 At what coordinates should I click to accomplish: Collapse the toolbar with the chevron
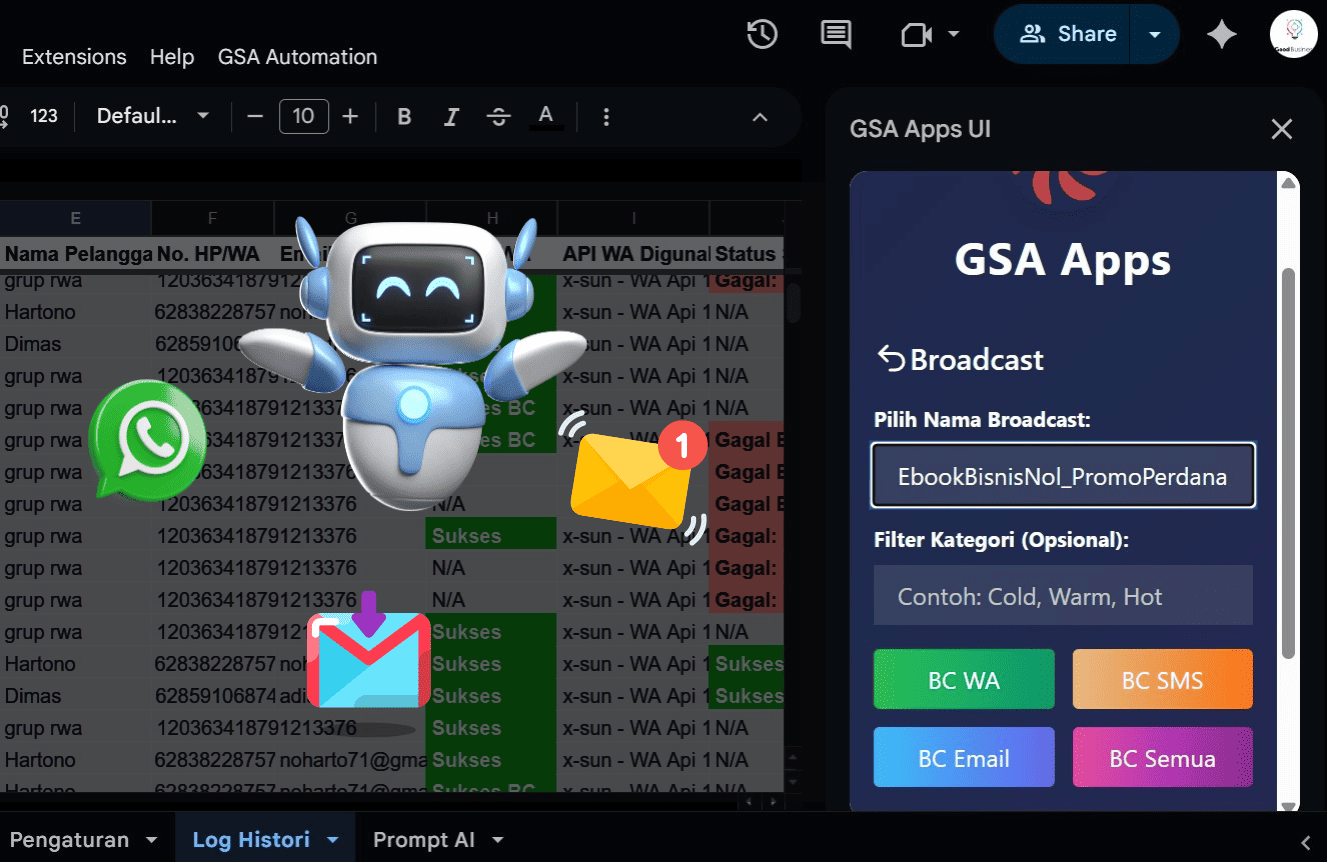coord(760,117)
